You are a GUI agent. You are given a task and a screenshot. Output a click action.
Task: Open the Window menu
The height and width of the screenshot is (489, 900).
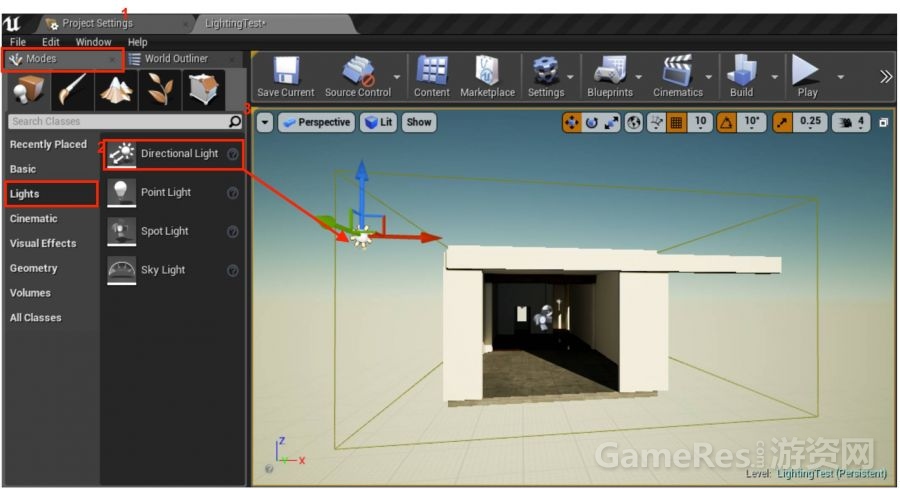(94, 42)
